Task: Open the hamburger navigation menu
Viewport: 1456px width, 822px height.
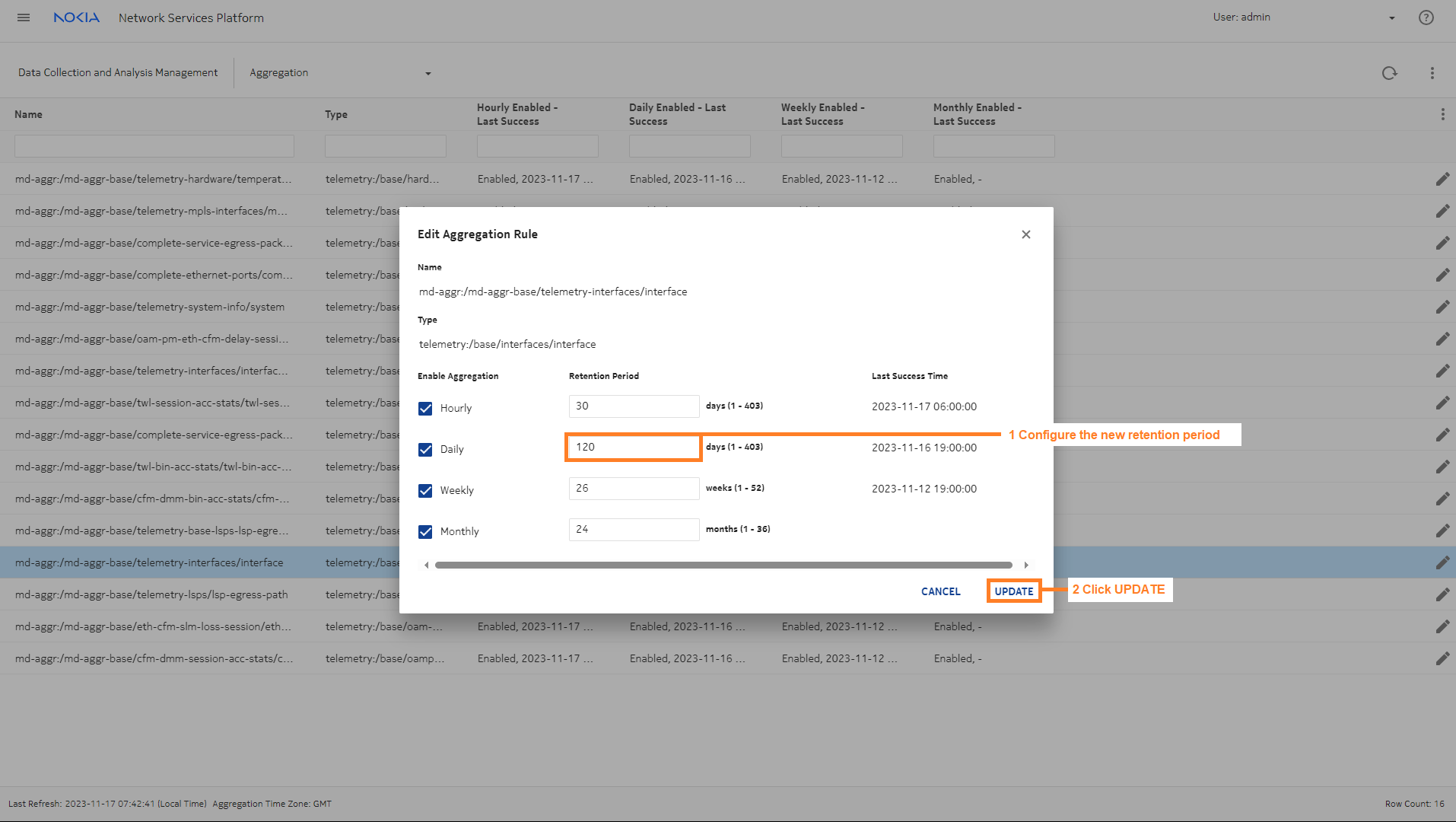Action: tap(24, 18)
